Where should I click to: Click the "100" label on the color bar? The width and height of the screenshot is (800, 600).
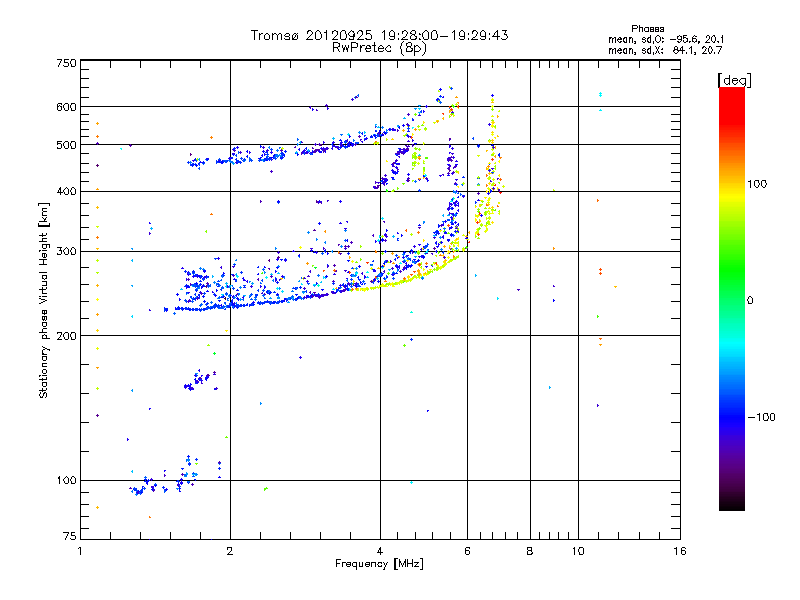click(x=757, y=184)
